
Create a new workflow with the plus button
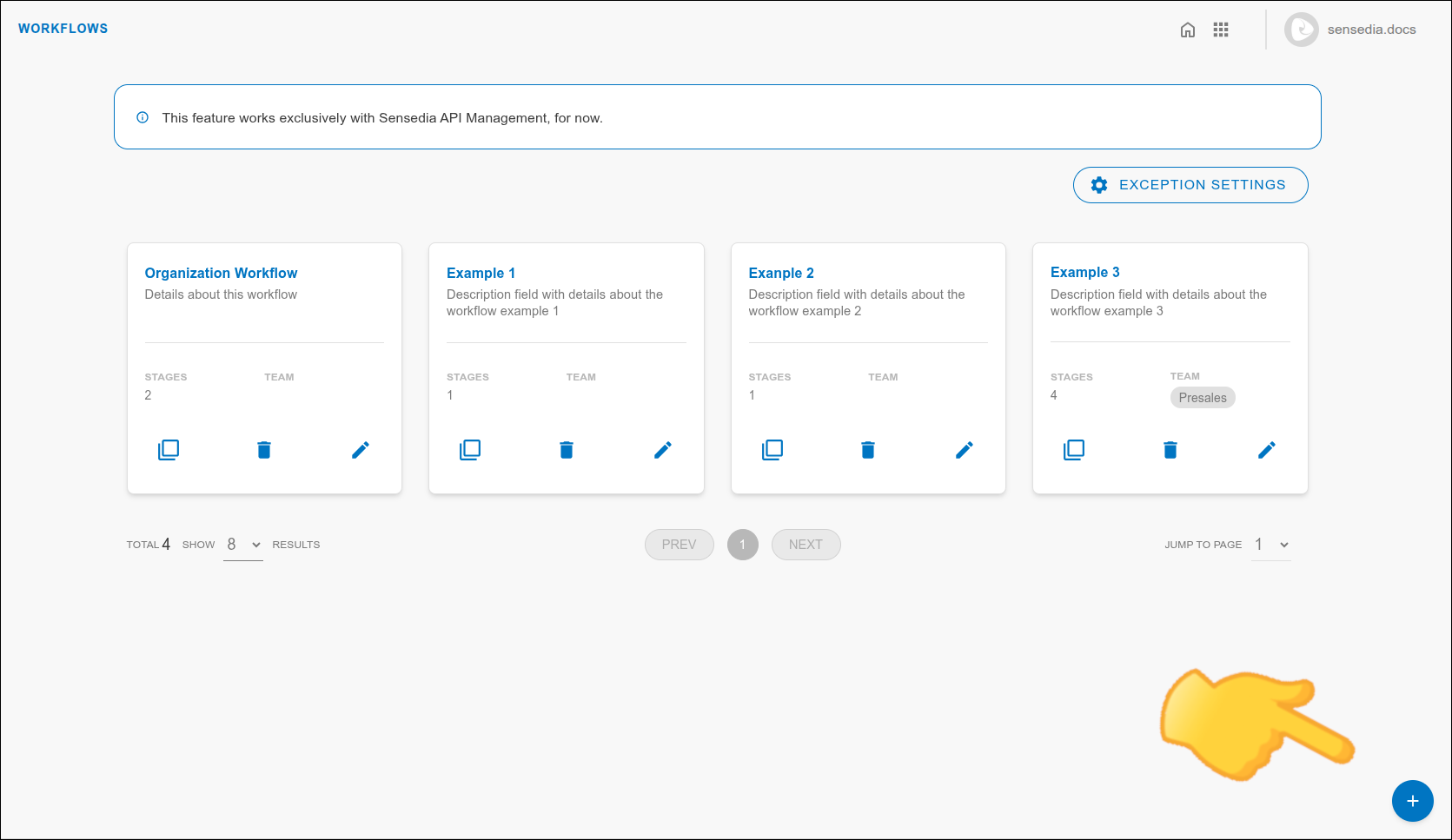point(1413,801)
